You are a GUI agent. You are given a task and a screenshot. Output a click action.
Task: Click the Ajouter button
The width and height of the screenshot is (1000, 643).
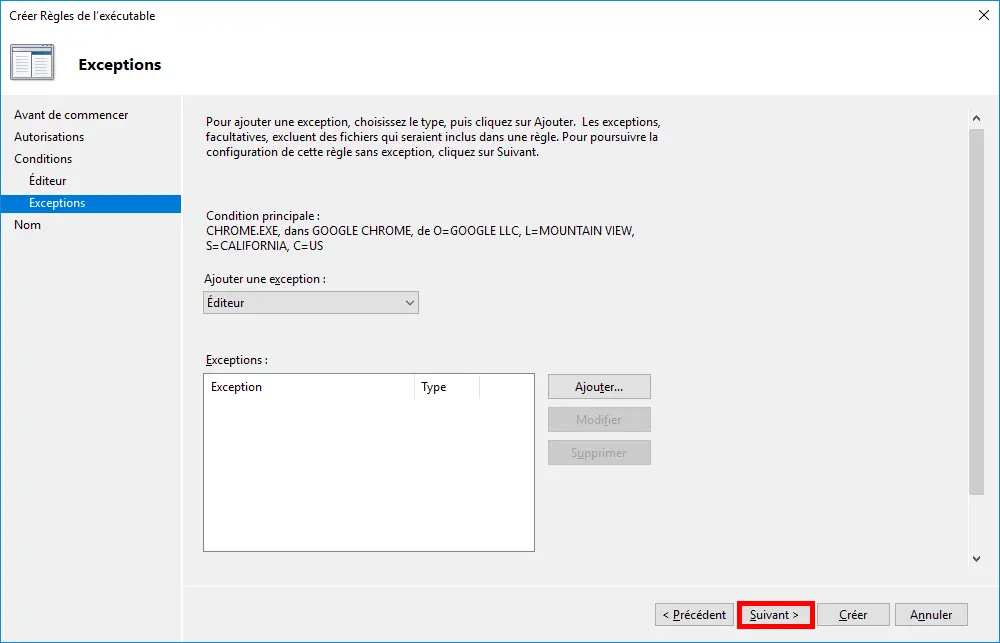coord(598,386)
